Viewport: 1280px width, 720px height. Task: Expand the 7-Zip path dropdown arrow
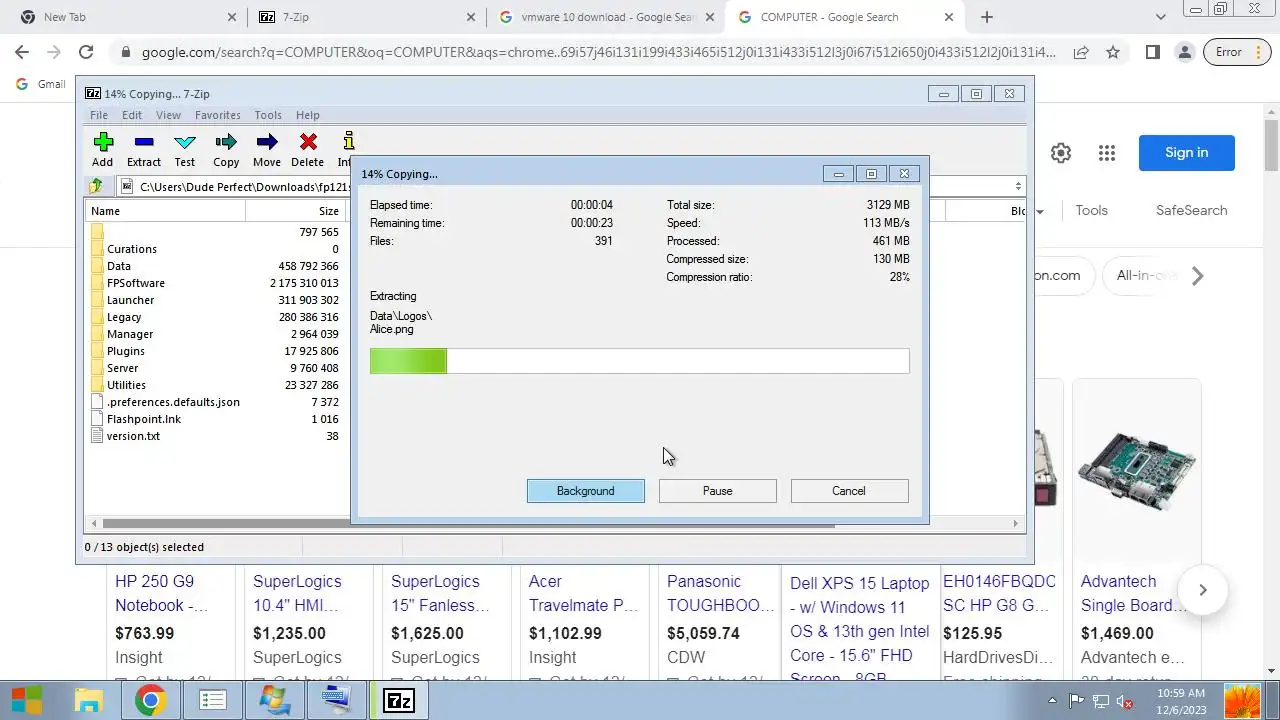1018,186
